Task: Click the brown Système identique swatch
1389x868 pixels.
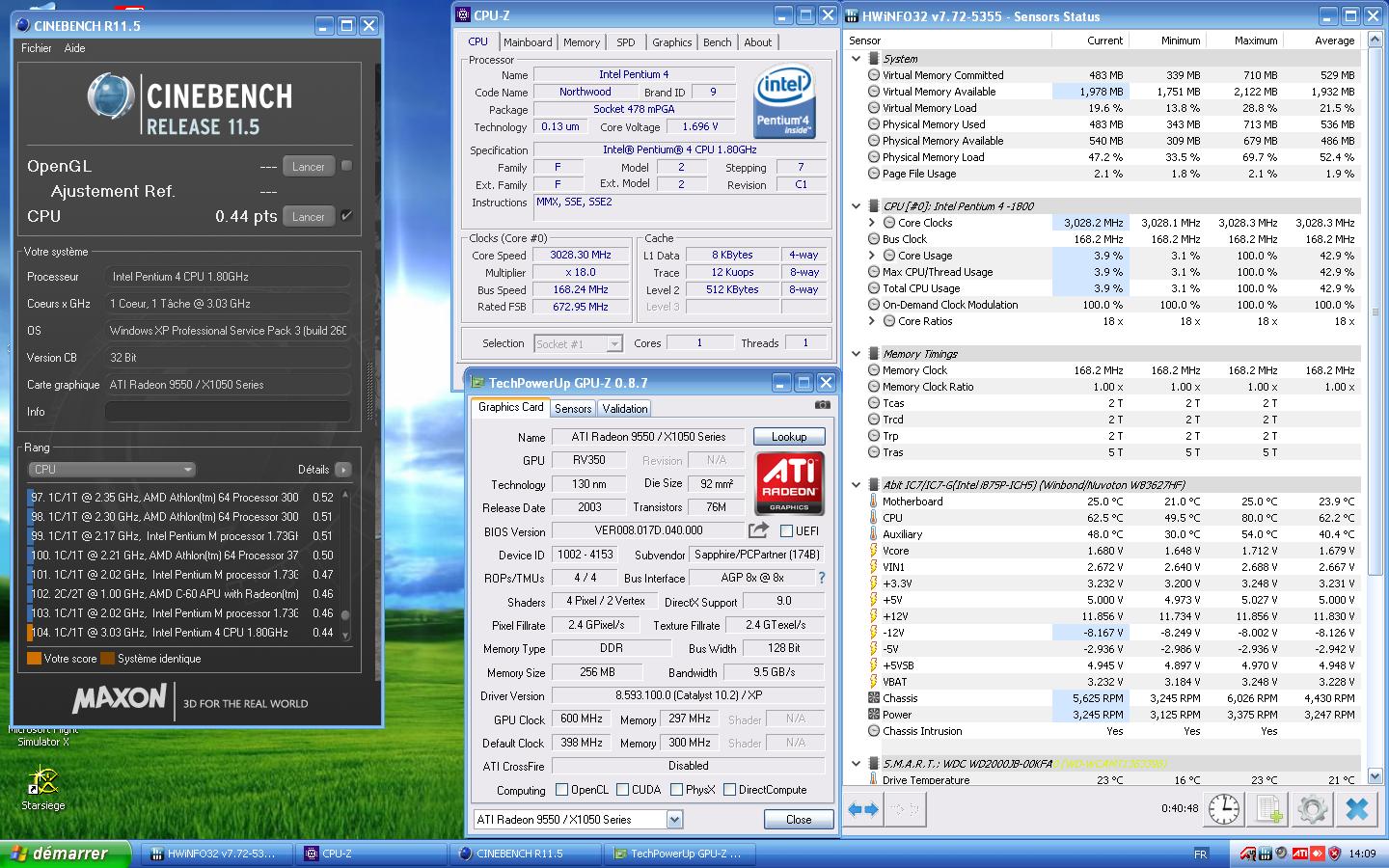Action: 108,659
